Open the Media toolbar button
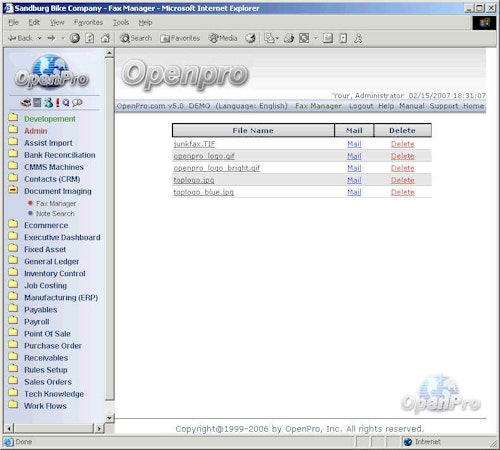Image resolution: width=500 pixels, height=450 pixels. tap(223, 38)
